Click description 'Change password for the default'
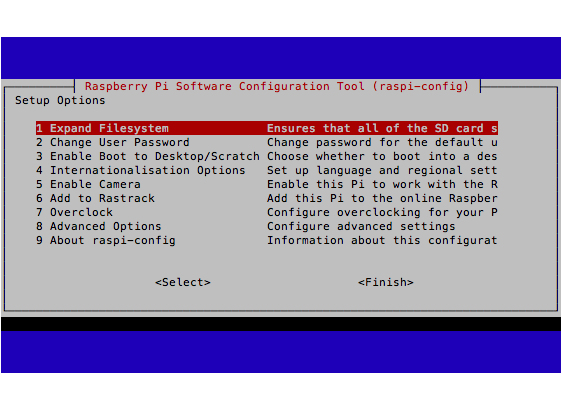This screenshot has height=409, width=561. coord(375,142)
